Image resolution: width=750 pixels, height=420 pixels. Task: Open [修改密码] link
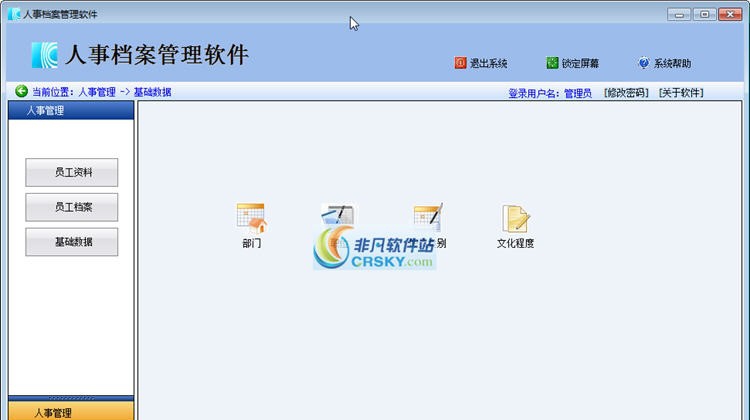626,93
